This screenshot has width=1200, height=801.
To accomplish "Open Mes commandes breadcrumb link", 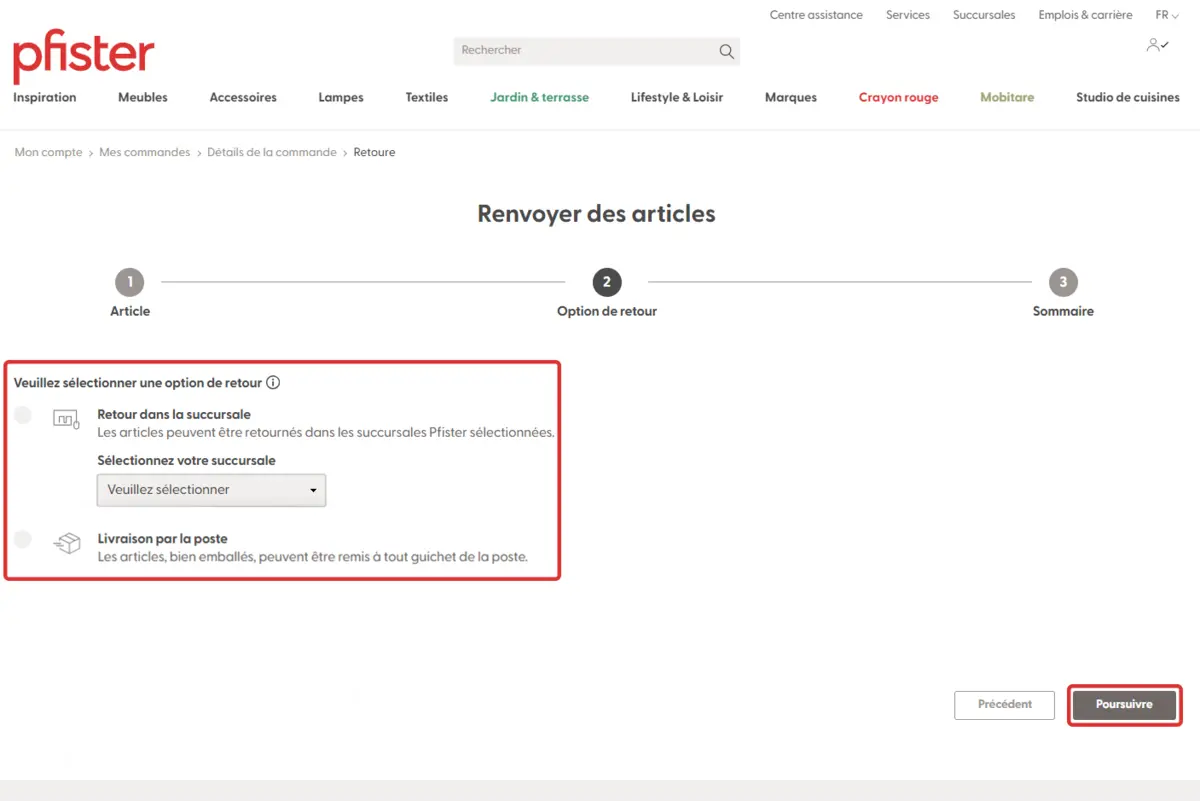I will point(144,152).
